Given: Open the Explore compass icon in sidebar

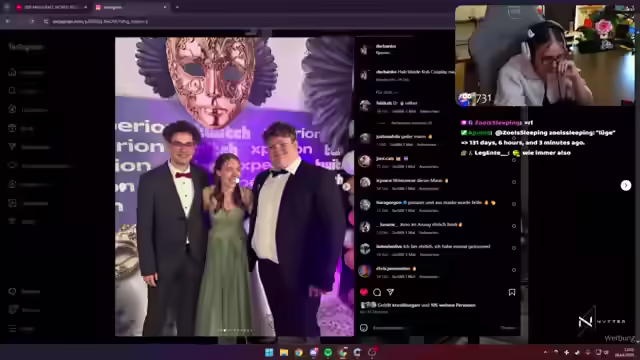Looking at the screenshot, I should 12,109.
